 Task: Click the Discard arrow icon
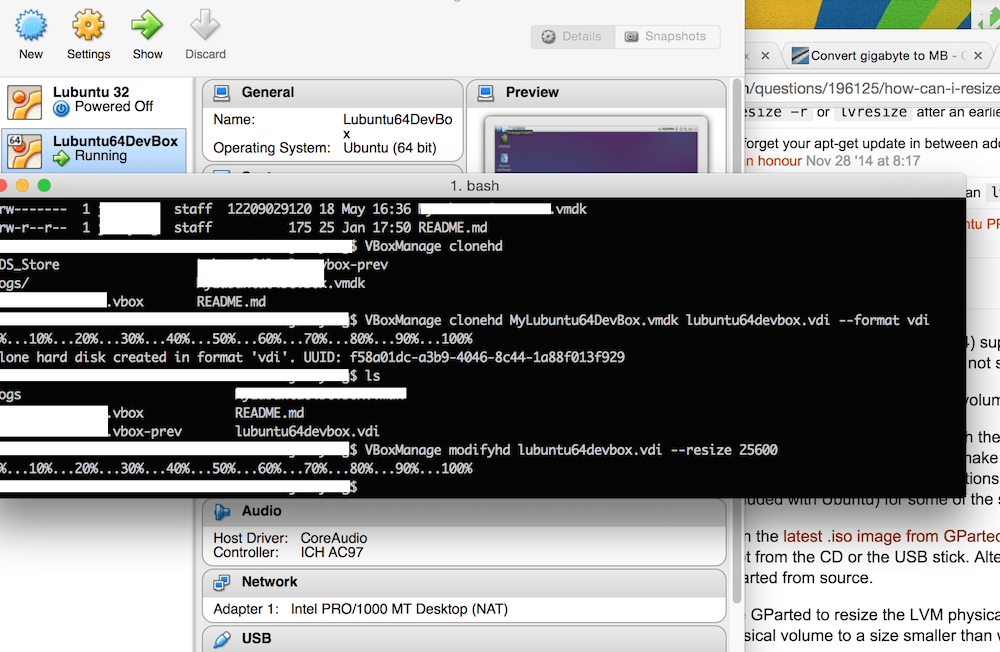[205, 26]
